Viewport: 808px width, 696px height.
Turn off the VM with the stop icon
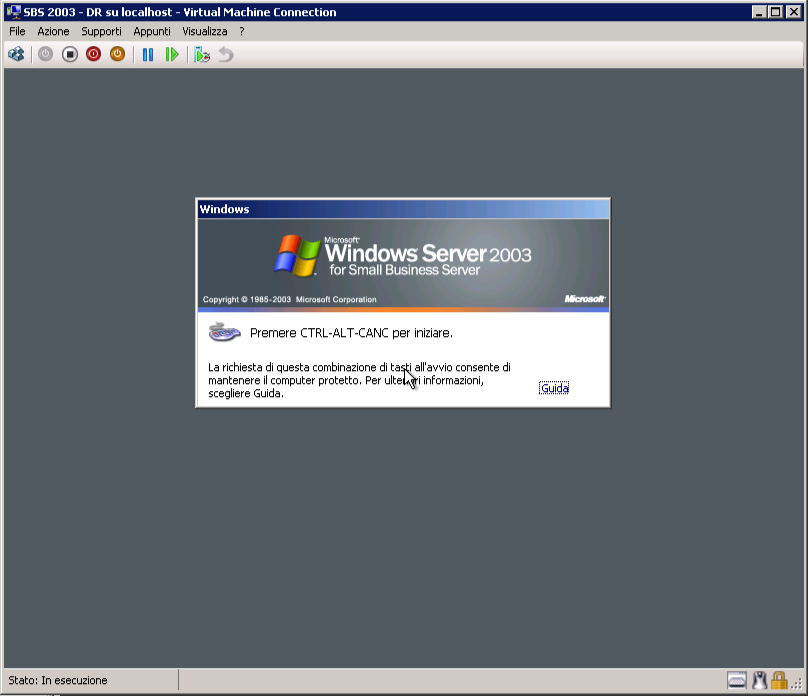(x=70, y=54)
